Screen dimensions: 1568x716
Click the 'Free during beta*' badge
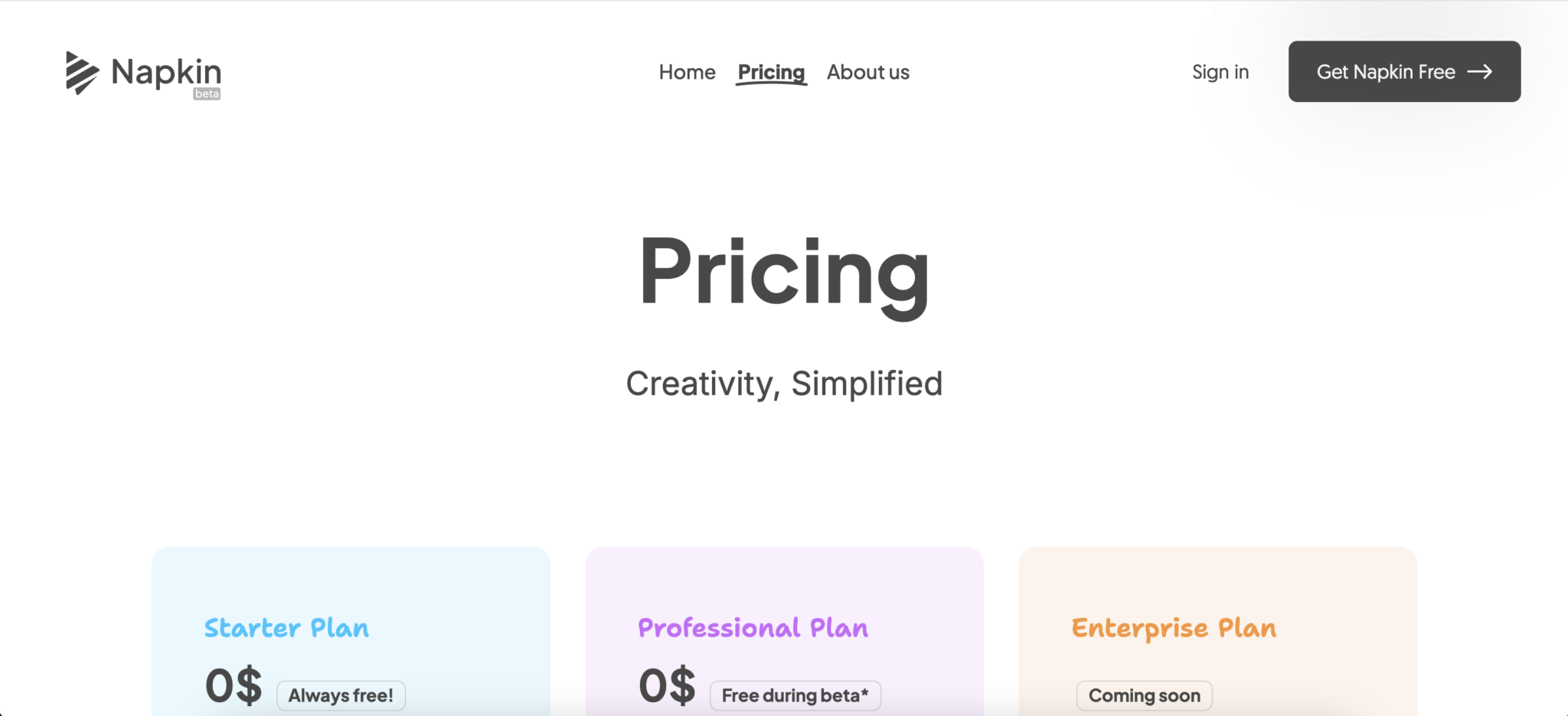(795, 695)
